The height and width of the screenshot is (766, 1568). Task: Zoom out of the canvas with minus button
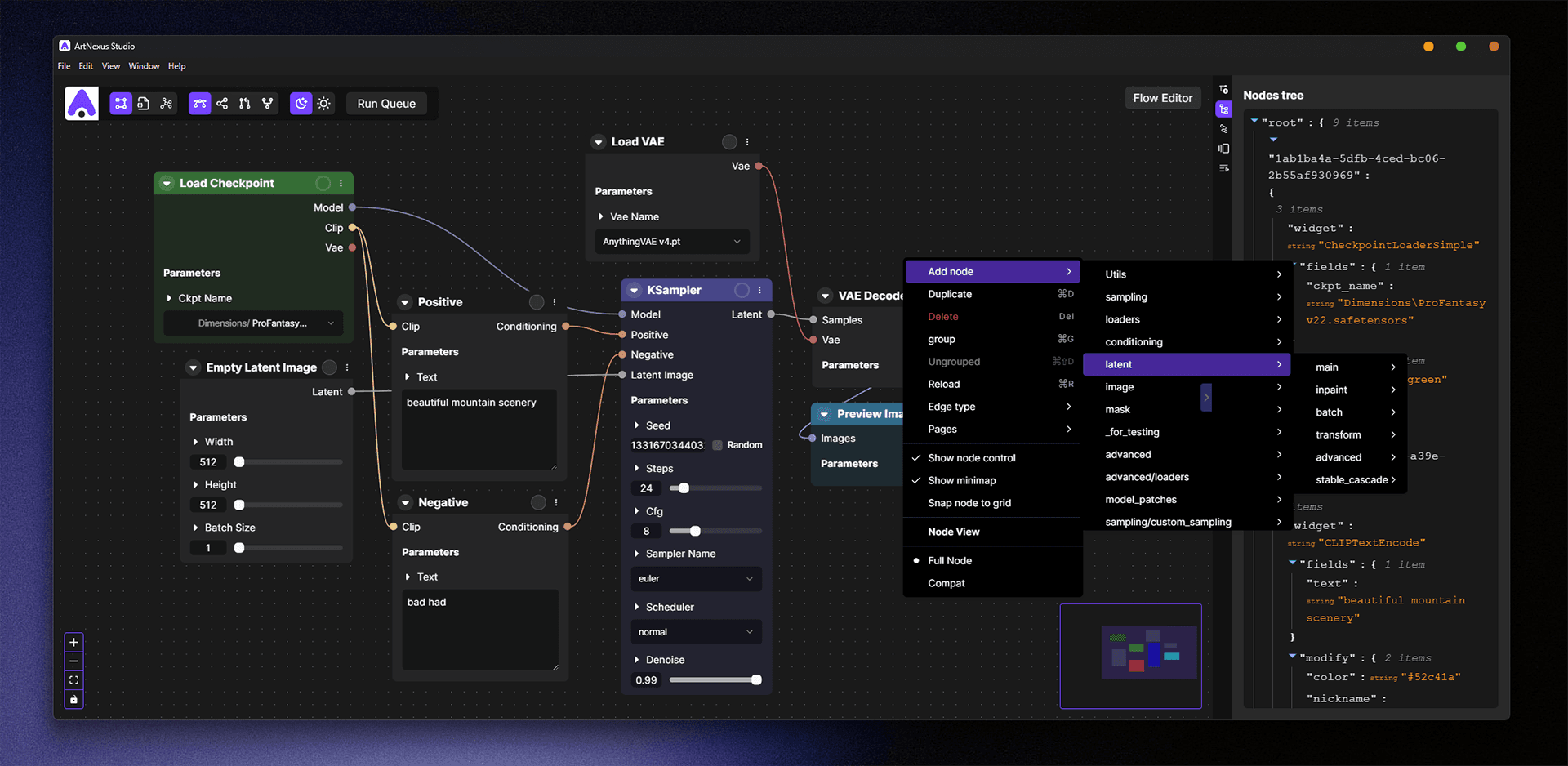[73, 661]
